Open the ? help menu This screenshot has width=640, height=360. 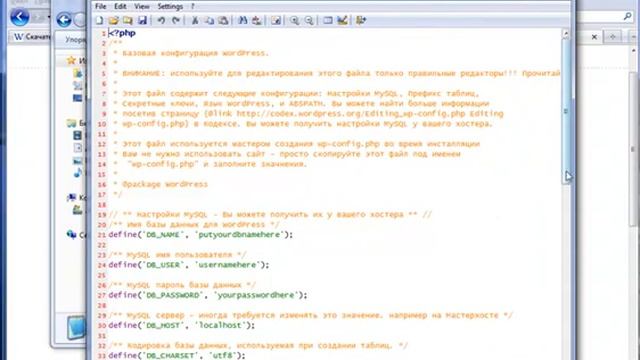pyautogui.click(x=193, y=7)
